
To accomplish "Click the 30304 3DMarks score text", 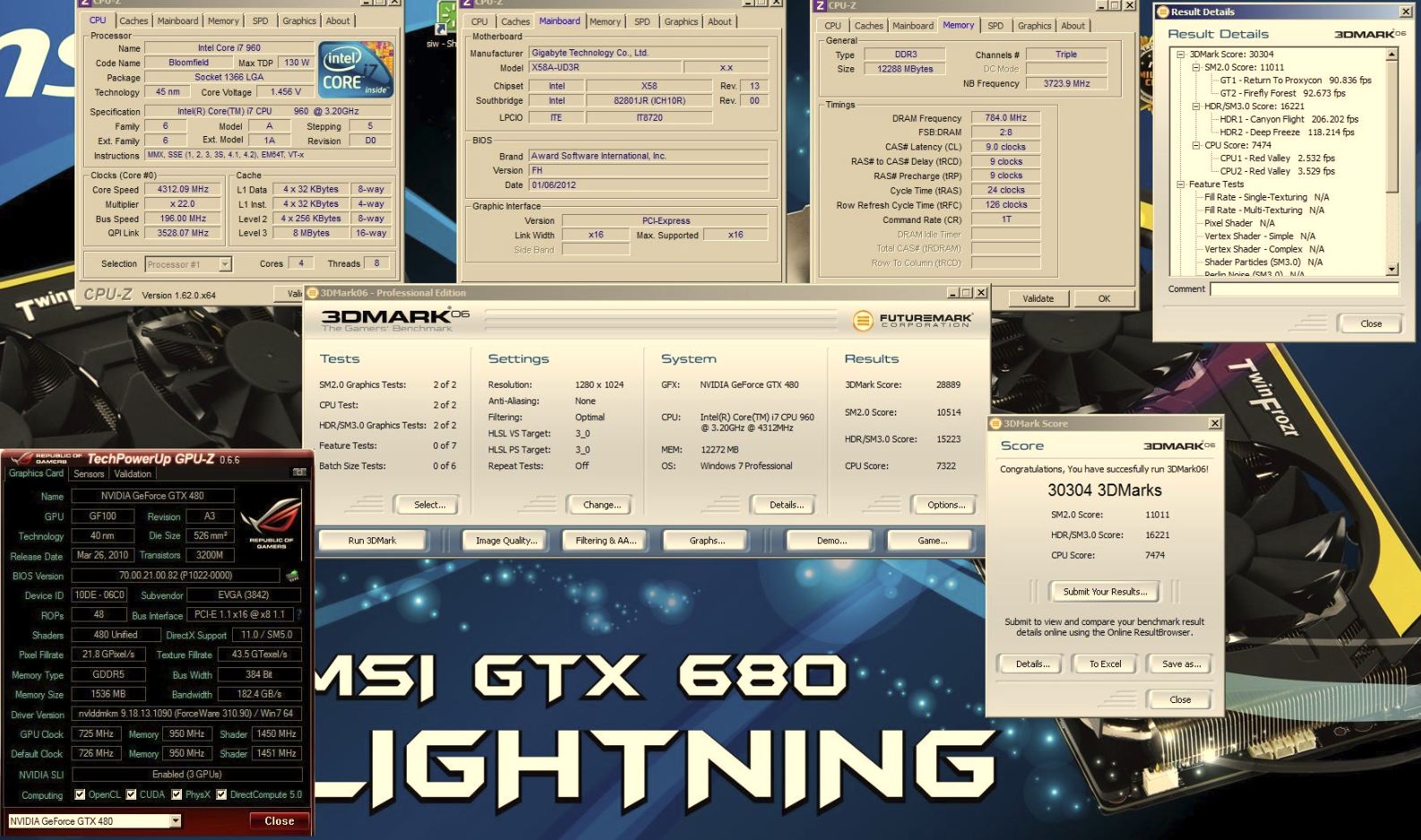I will [1104, 491].
